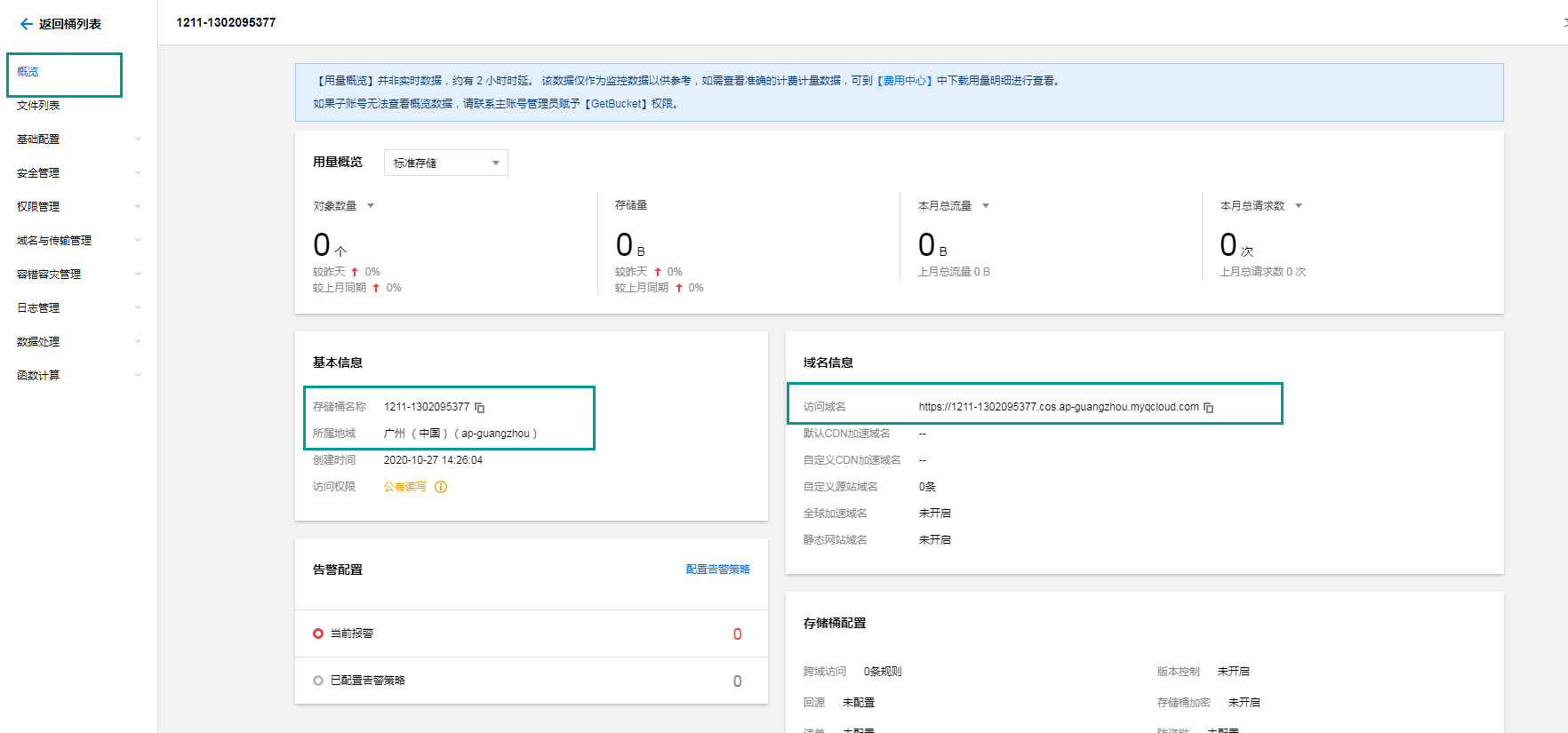This screenshot has width=1568, height=733.
Task: Open the 标准存储 storage type dropdown
Action: coord(446,163)
